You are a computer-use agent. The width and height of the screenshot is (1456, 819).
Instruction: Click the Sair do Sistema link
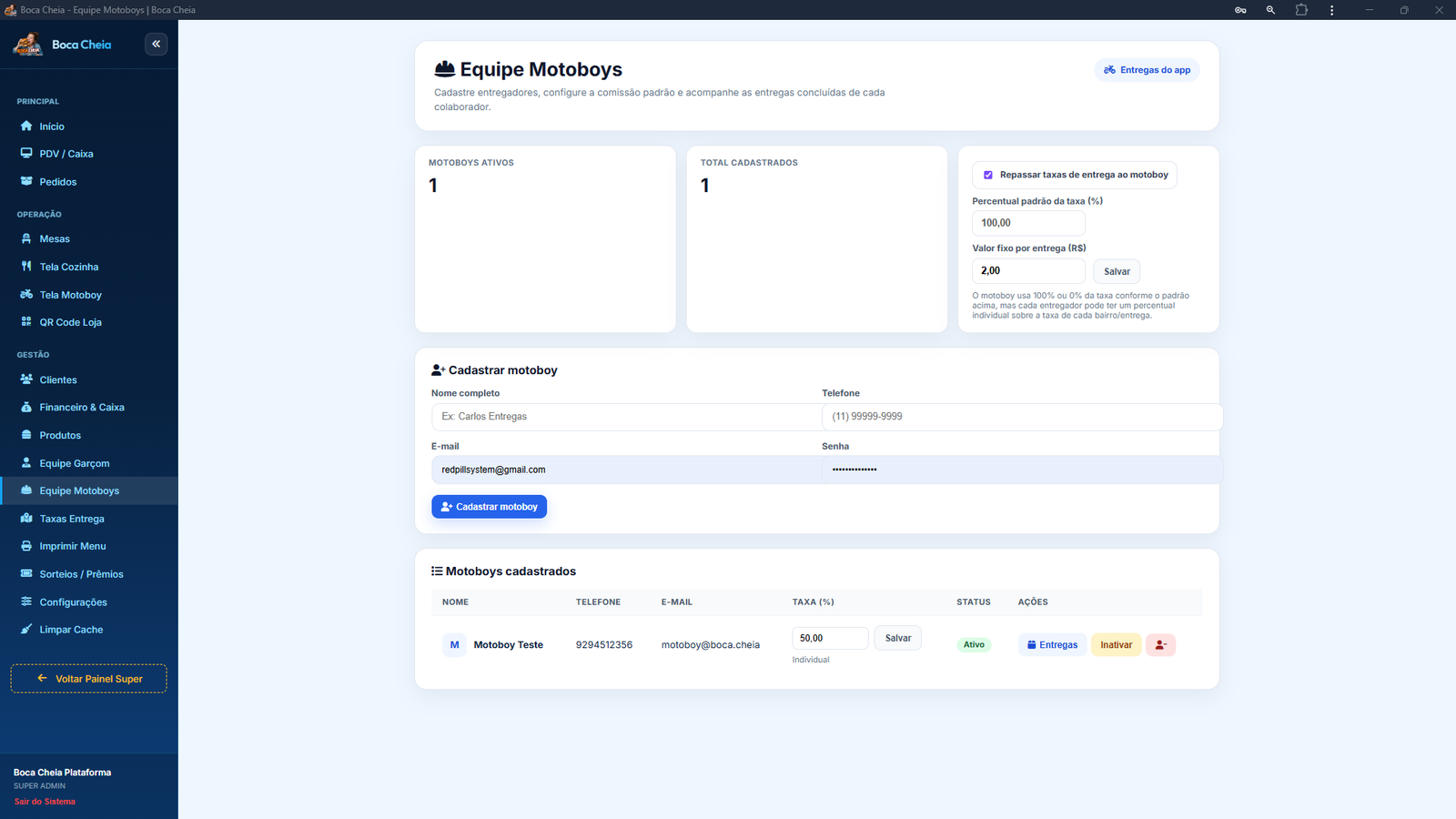(x=45, y=802)
